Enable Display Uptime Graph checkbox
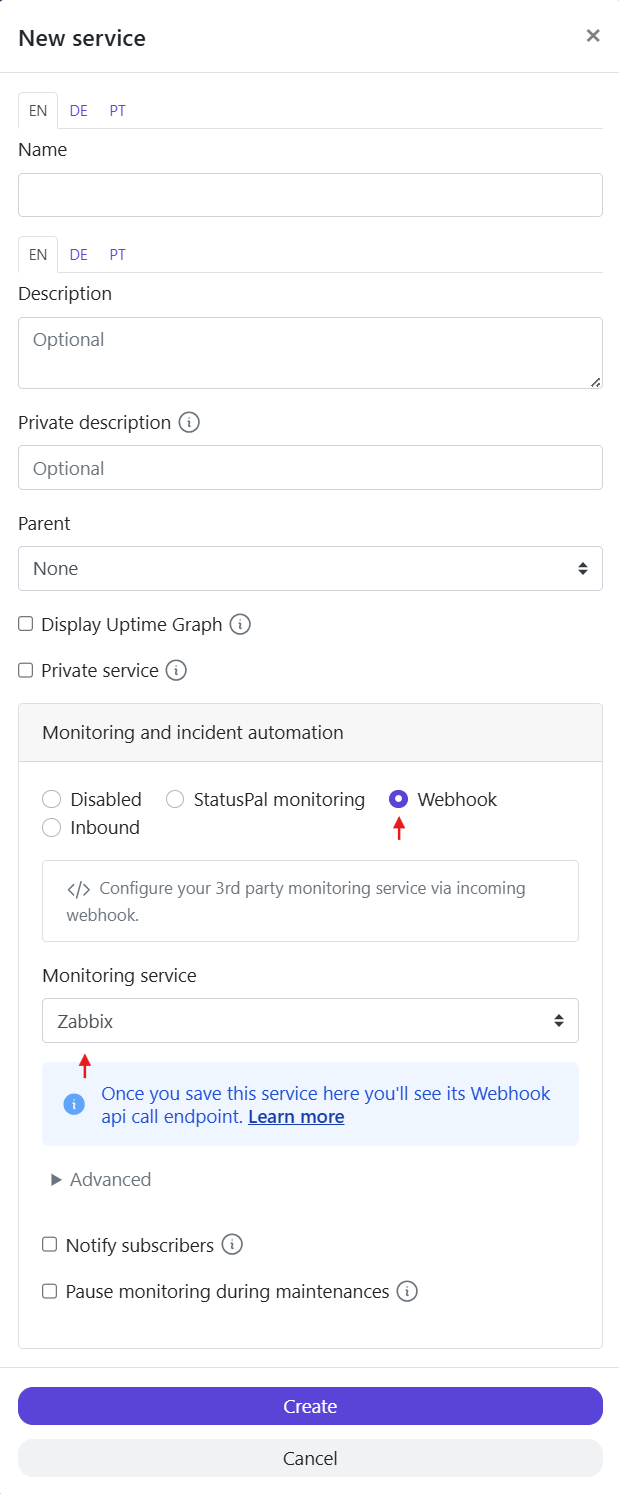This screenshot has height=1494, width=619. pyautogui.click(x=26, y=624)
